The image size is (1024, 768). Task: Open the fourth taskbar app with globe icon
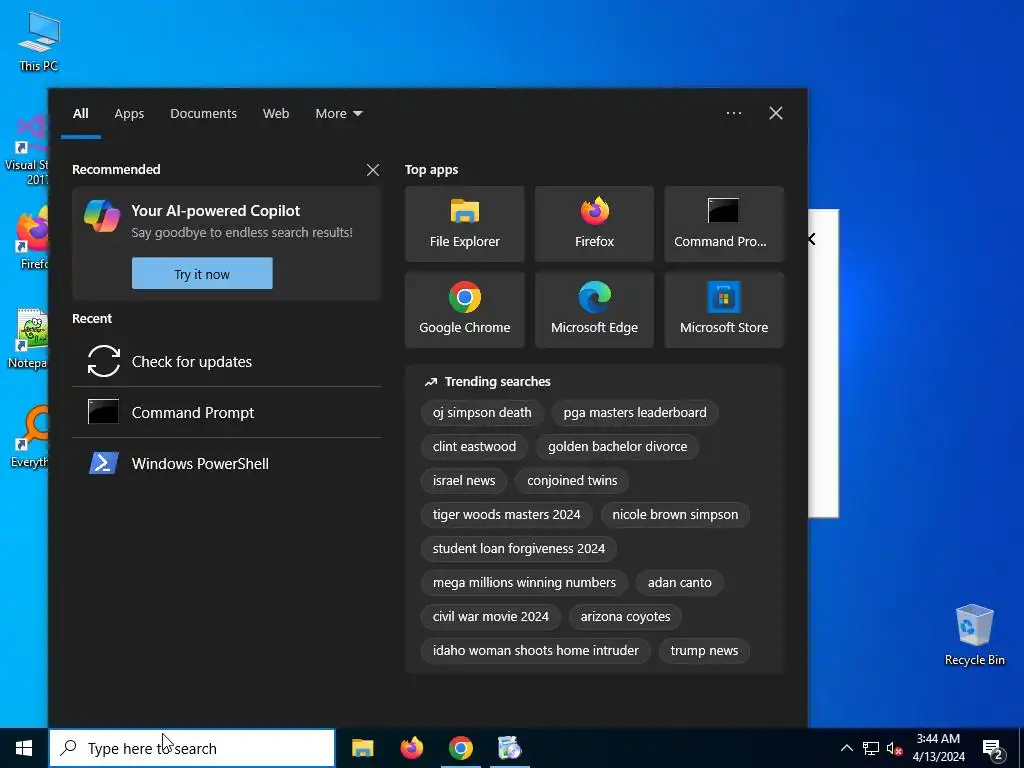tap(509, 748)
